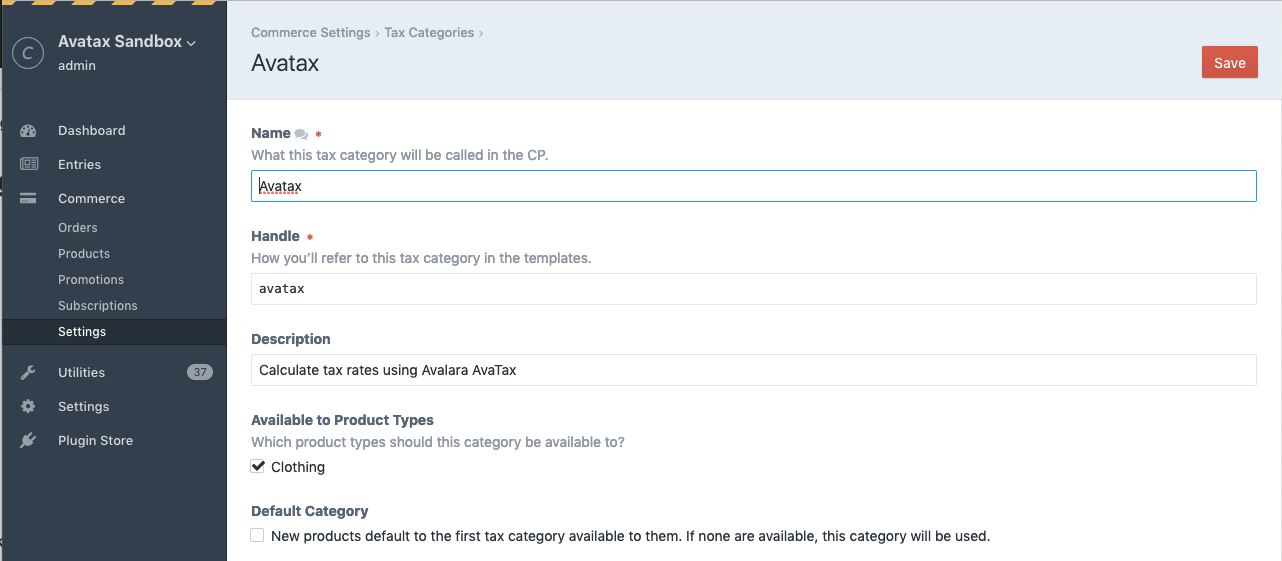Screen dimensions: 1282x561
Task: Click the Commerce credit card icon
Action: tap(28, 199)
